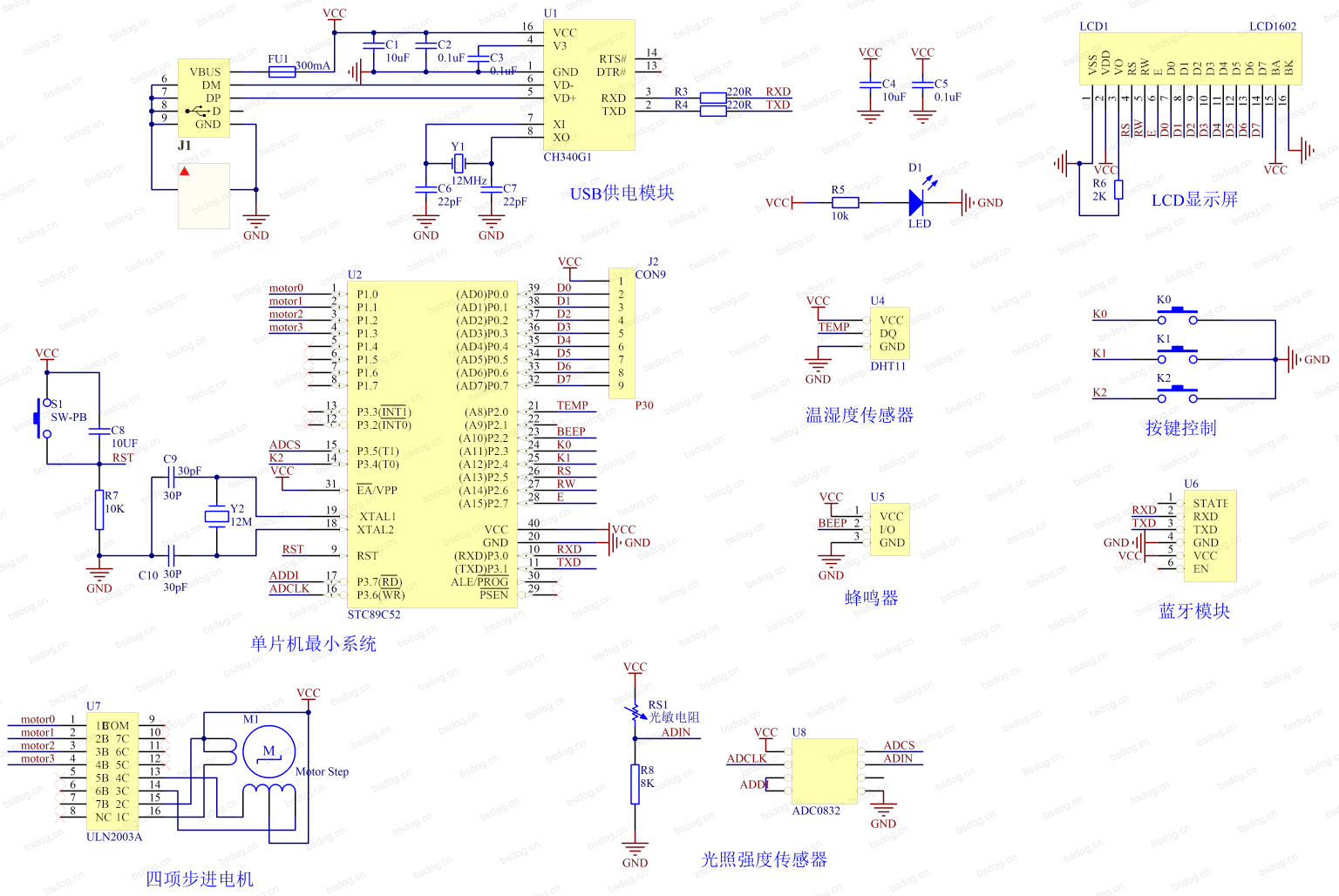This screenshot has width=1339, height=896.
Task: Select the CON9 connector label
Action: pyautogui.click(x=650, y=275)
